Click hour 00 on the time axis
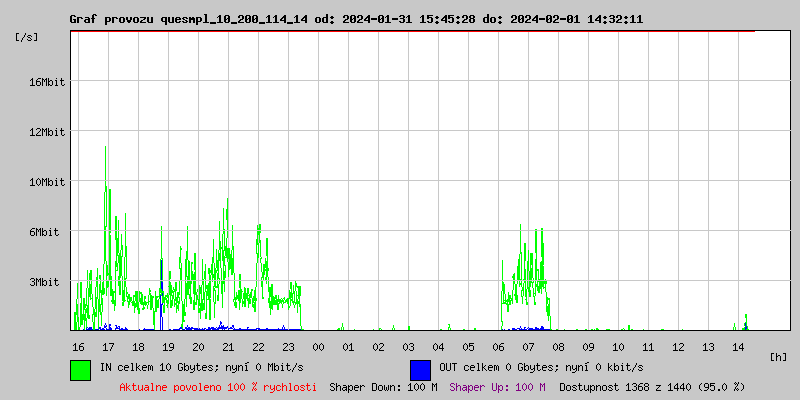 [318, 346]
